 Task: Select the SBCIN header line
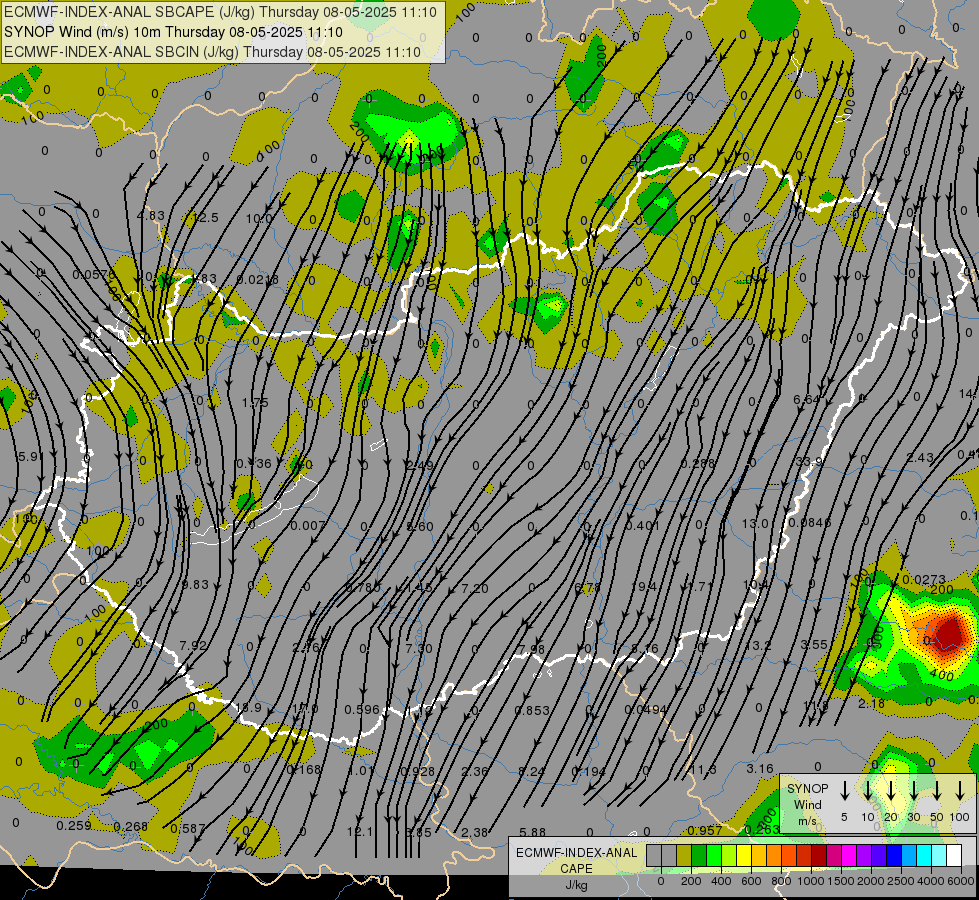coord(212,52)
